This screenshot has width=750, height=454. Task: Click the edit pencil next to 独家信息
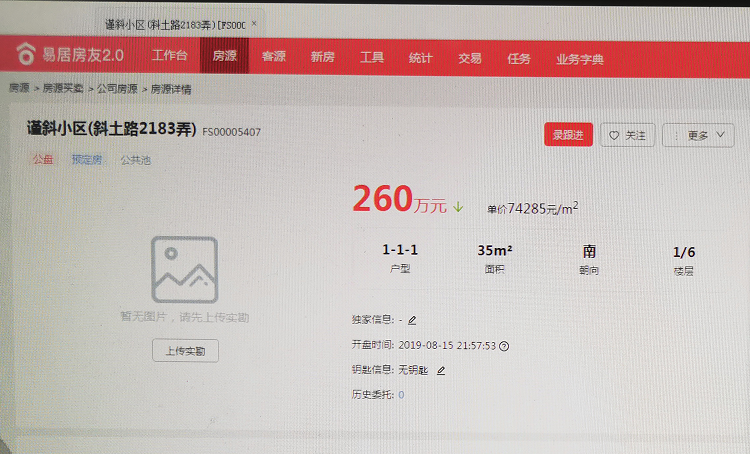coord(412,321)
